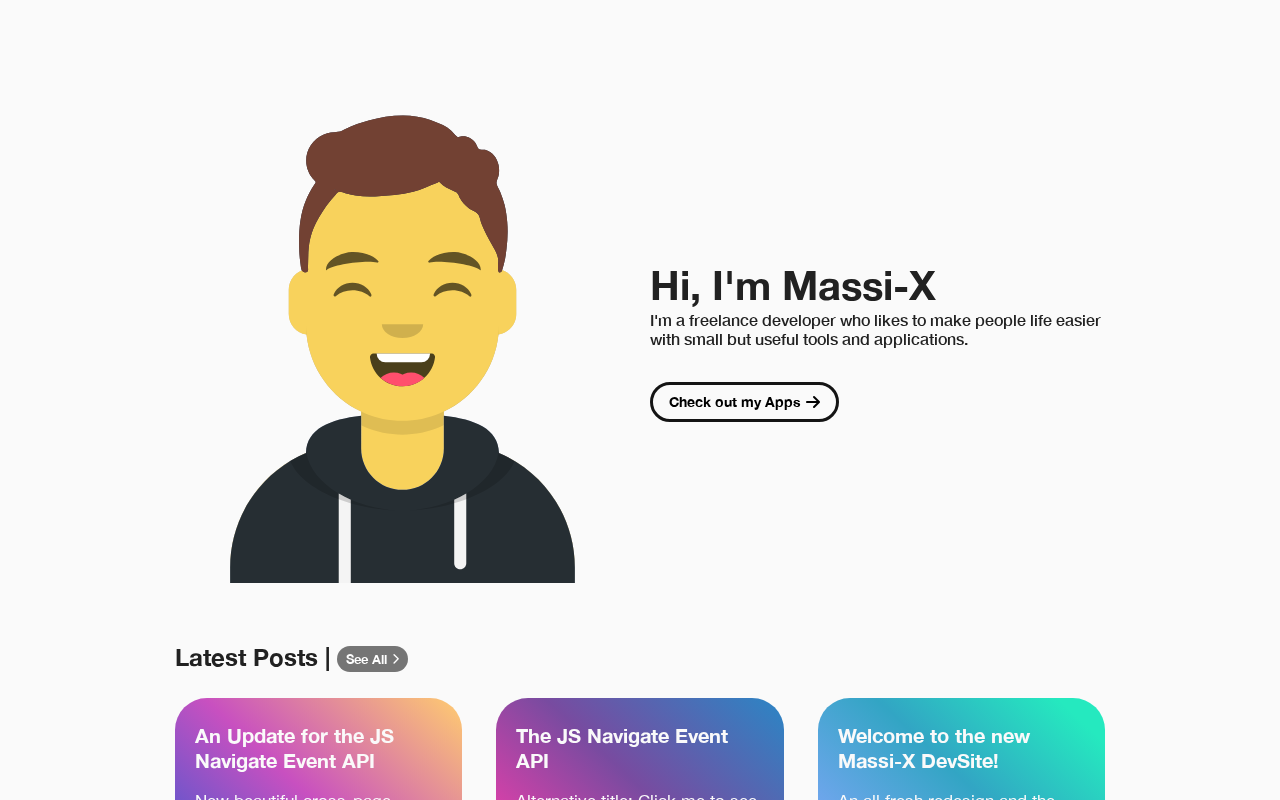The width and height of the screenshot is (1280, 800).
Task: Click the Latest Posts section heading
Action: [x=246, y=658]
